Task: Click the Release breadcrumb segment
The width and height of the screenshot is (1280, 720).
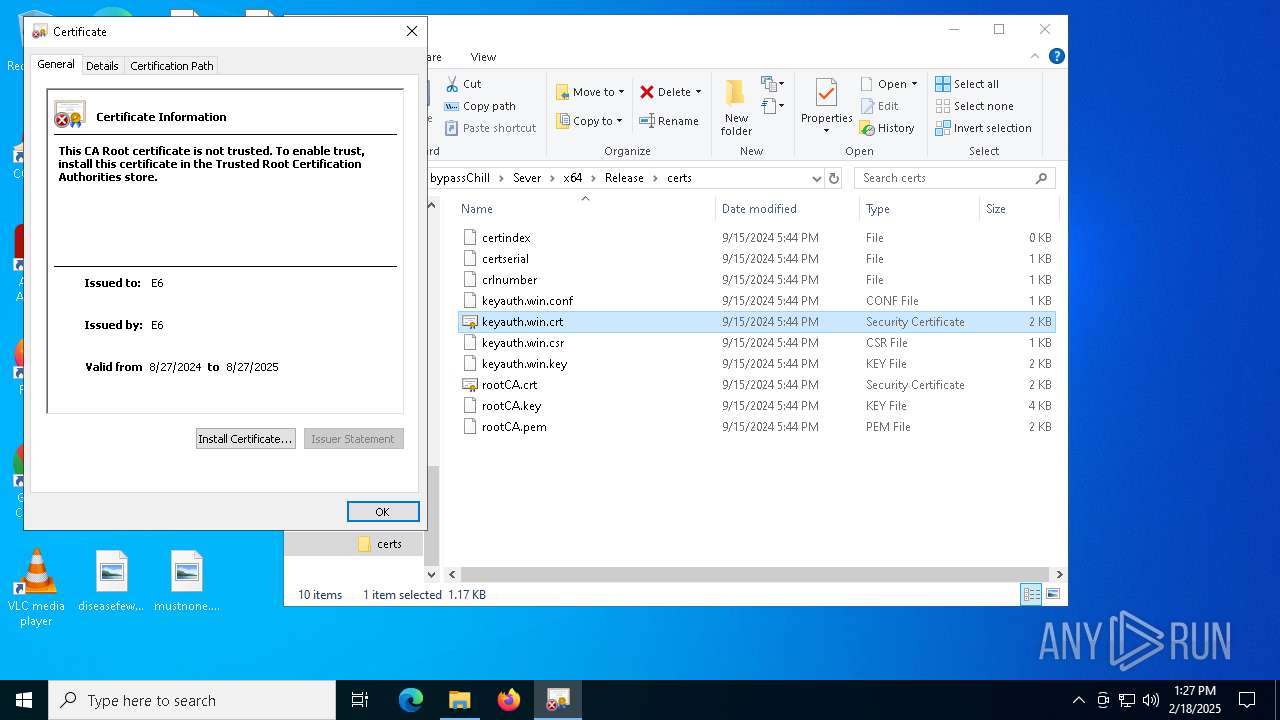Action: (x=624, y=178)
